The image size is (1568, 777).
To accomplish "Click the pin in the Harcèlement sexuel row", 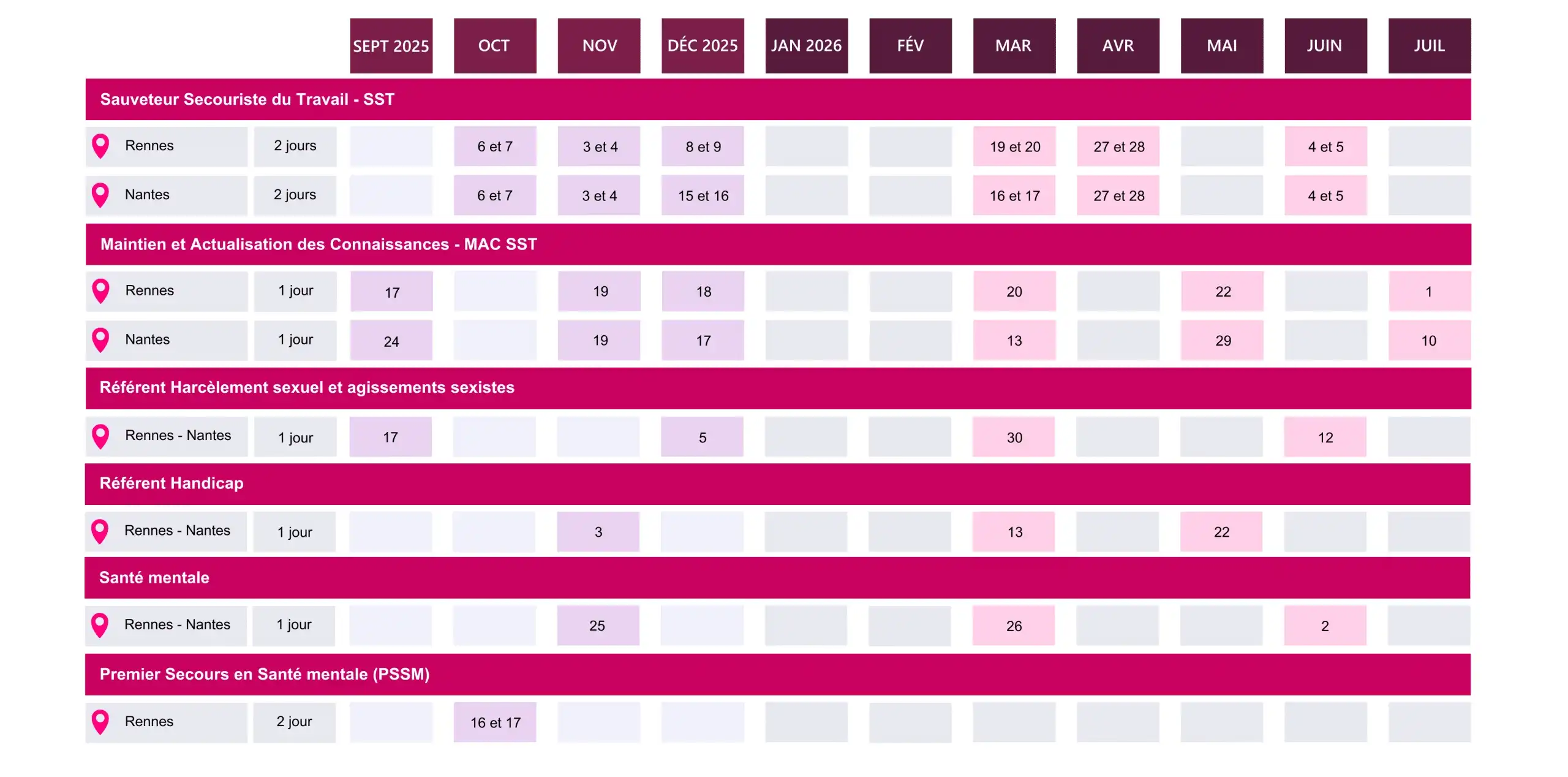I will pos(100,436).
